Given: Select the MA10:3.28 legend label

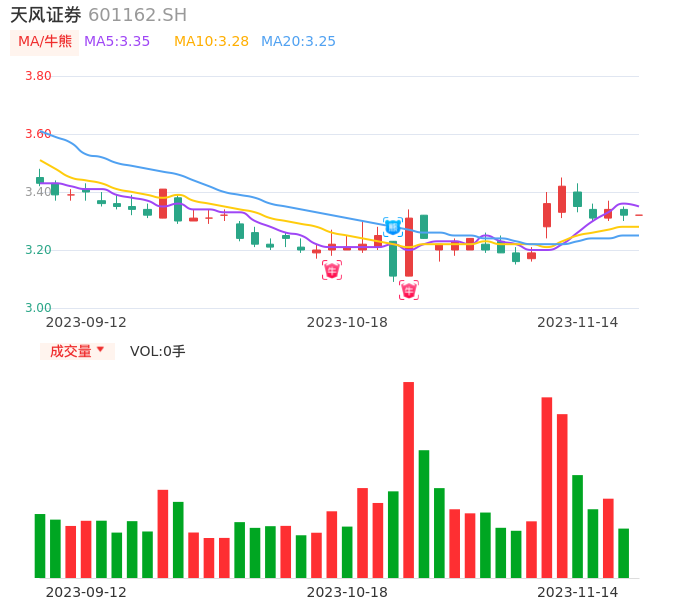Looking at the screenshot, I should point(211,42).
